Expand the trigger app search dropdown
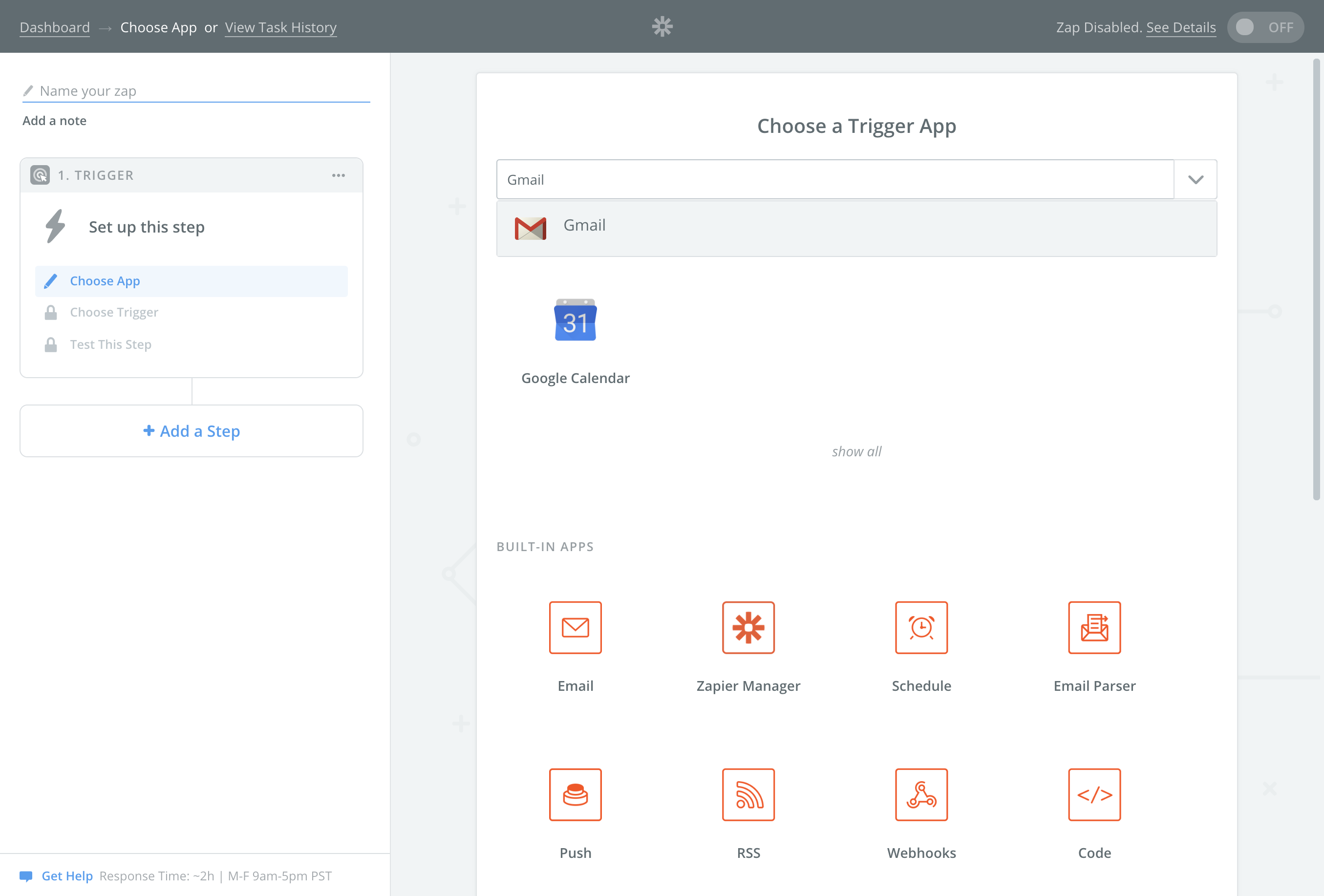Screen dimensions: 1324x896 click(x=1195, y=179)
